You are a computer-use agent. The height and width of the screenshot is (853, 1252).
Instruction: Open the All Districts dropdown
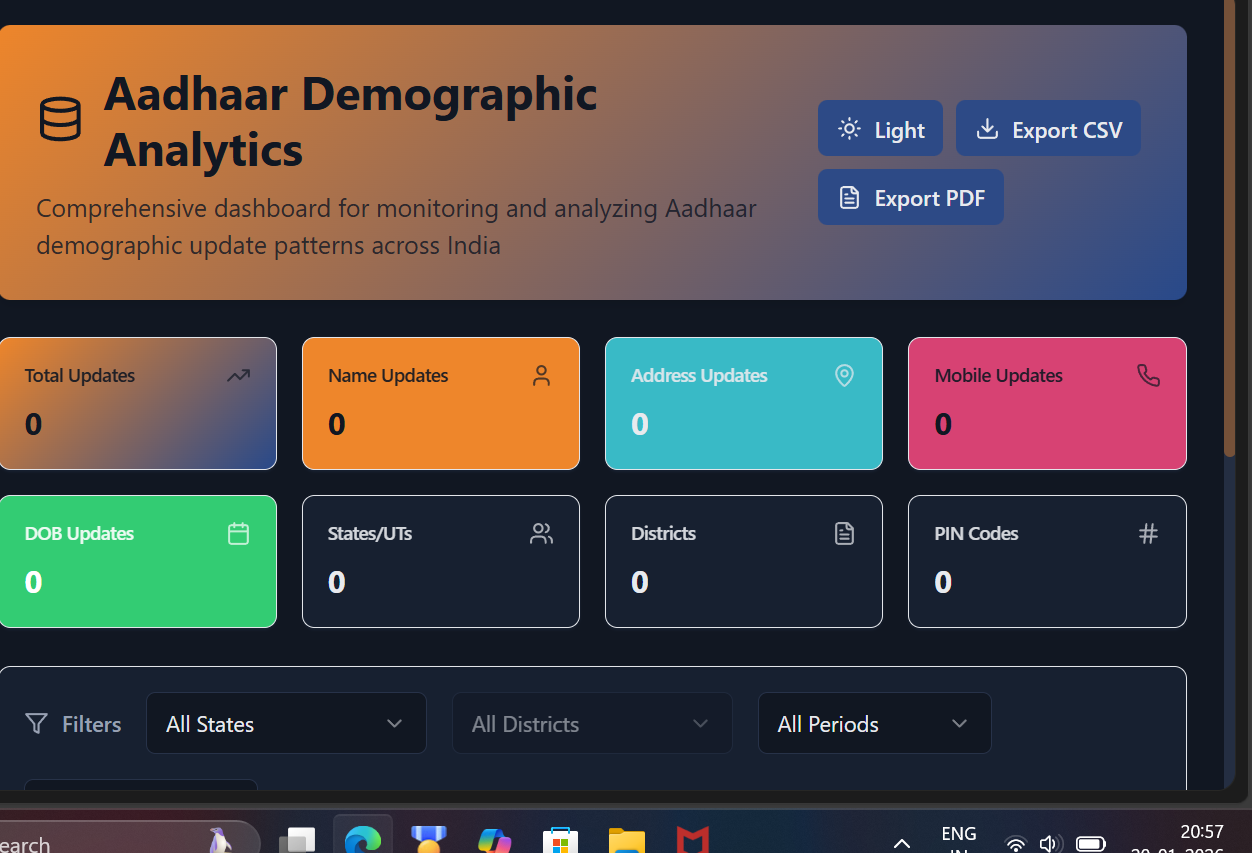[x=592, y=723]
